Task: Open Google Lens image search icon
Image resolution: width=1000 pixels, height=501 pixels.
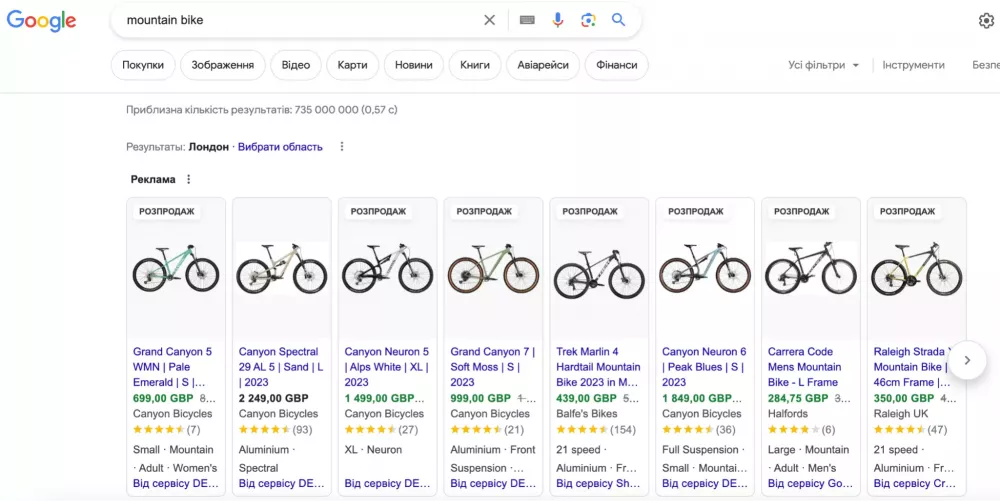Action: point(588,20)
